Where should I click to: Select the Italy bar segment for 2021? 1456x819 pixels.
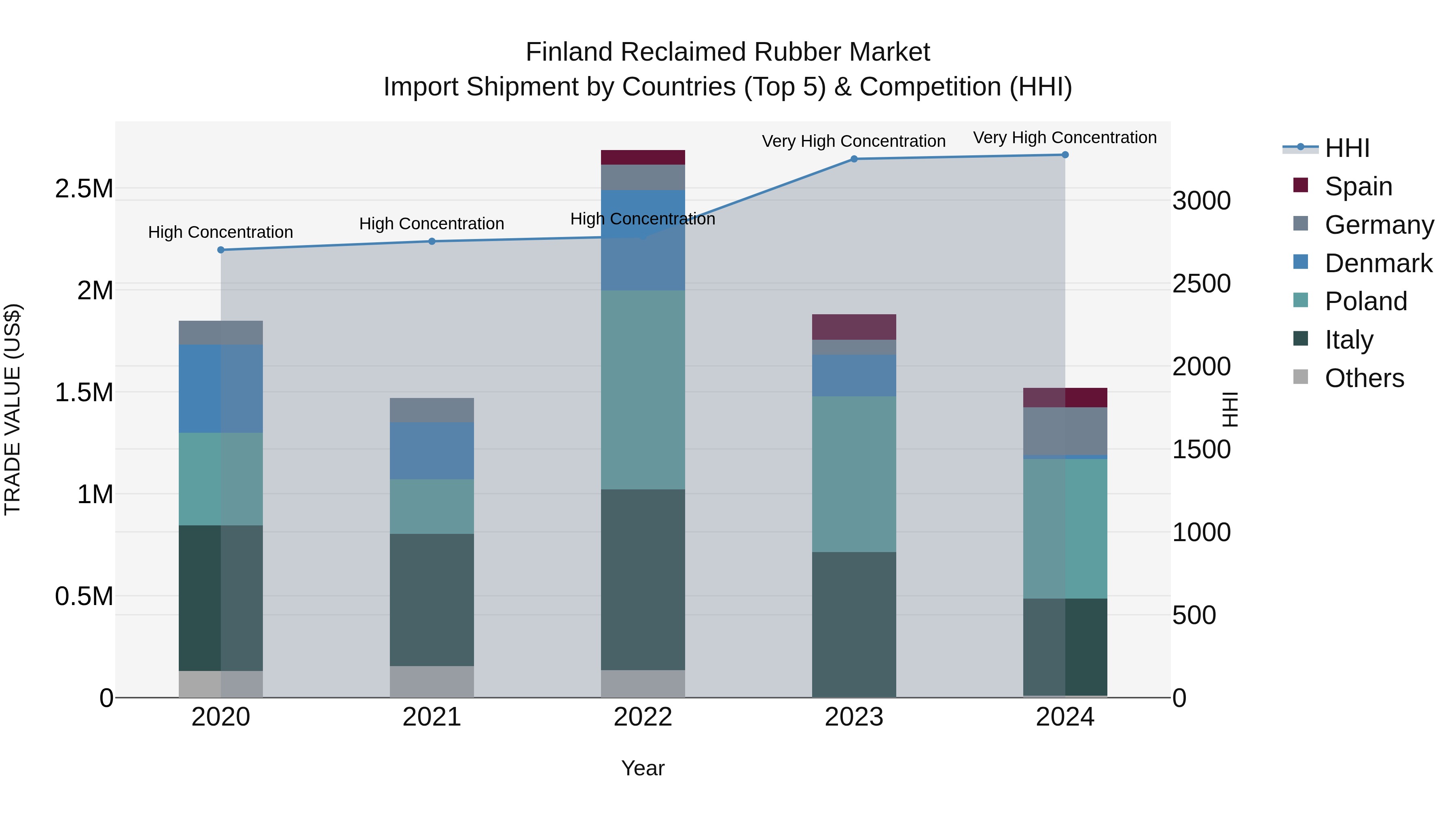432,600
